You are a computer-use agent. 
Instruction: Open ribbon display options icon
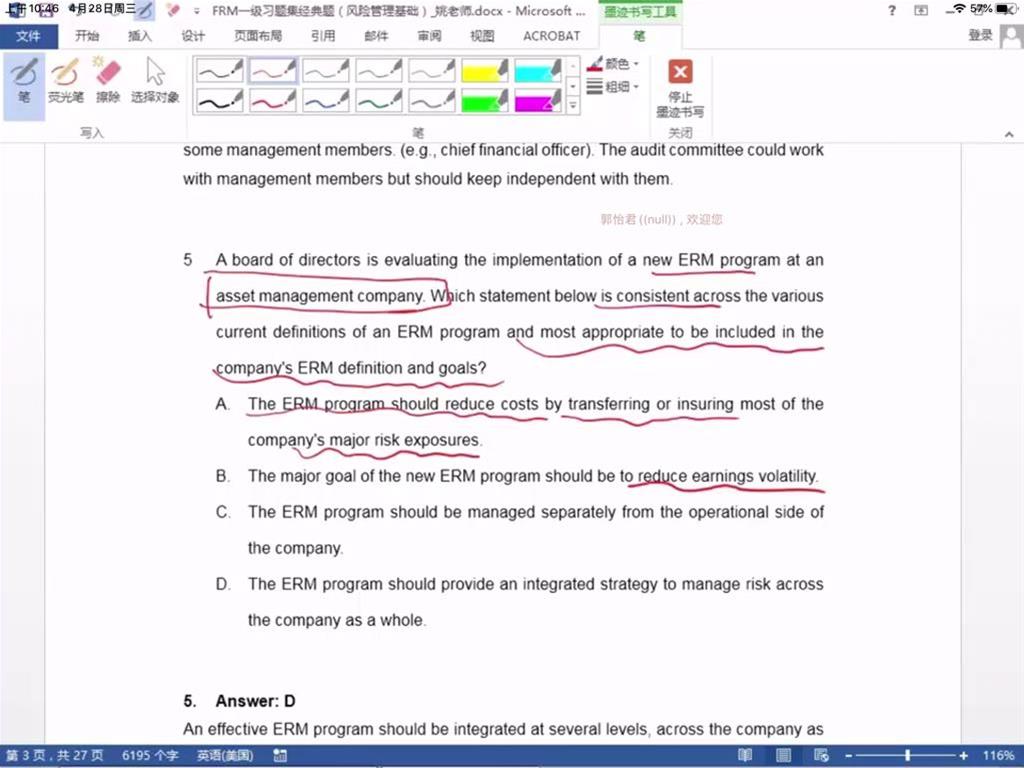tap(921, 10)
